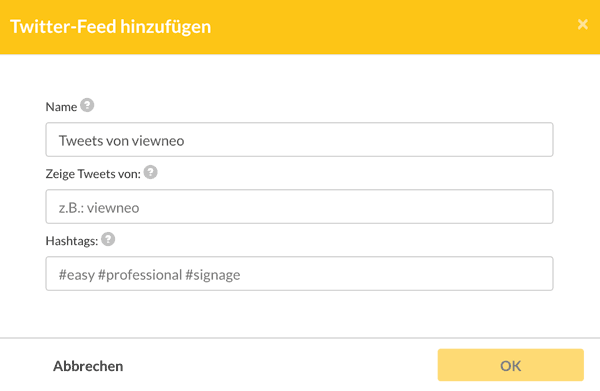Click the Hashtags help question mark
The image size is (600, 391).
(x=108, y=239)
